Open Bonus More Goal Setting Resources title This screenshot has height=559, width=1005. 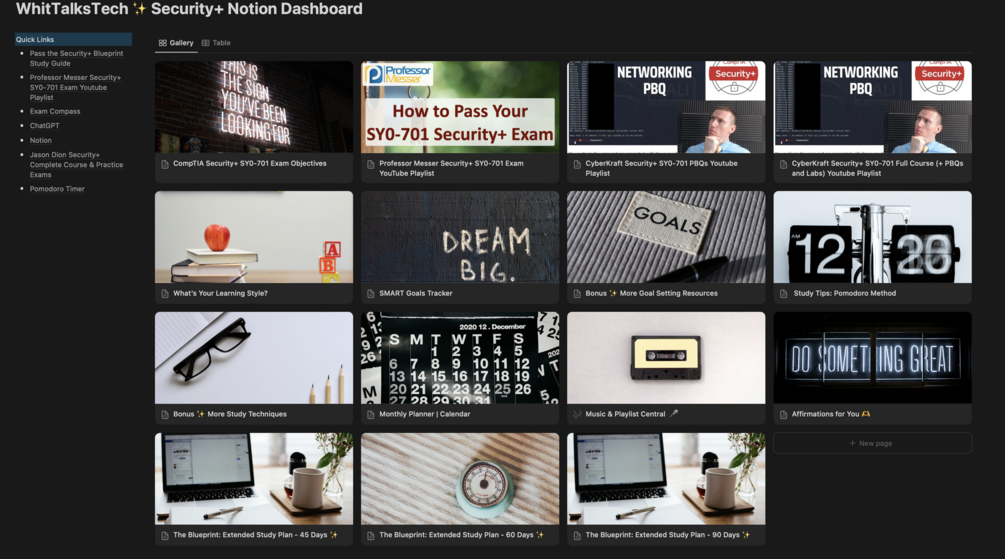click(651, 293)
